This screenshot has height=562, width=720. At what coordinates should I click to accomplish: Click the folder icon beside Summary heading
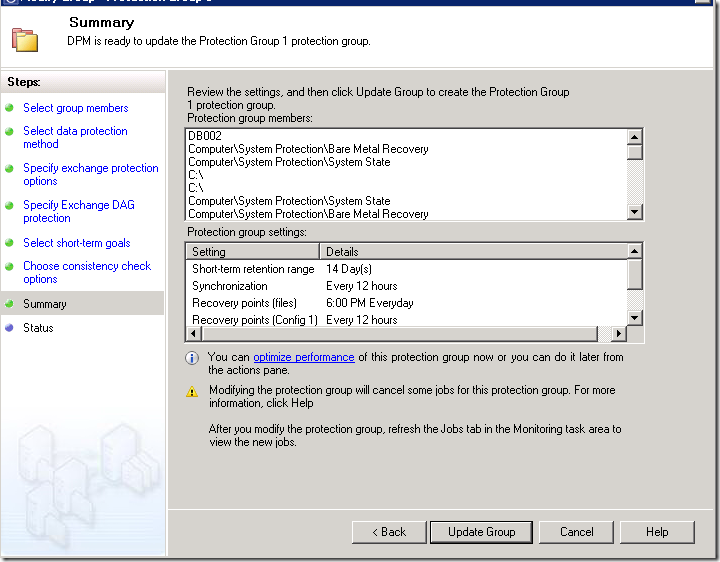[25, 39]
